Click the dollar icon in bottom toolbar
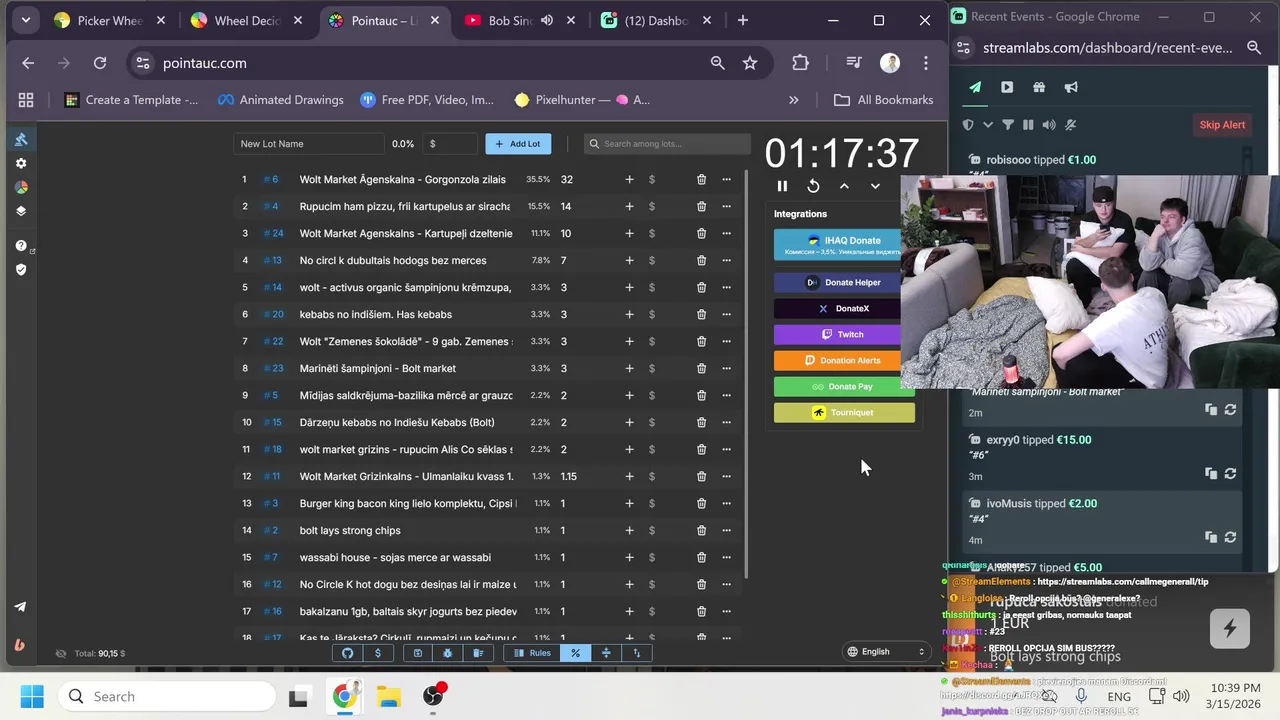The image size is (1280, 720). pos(377,653)
